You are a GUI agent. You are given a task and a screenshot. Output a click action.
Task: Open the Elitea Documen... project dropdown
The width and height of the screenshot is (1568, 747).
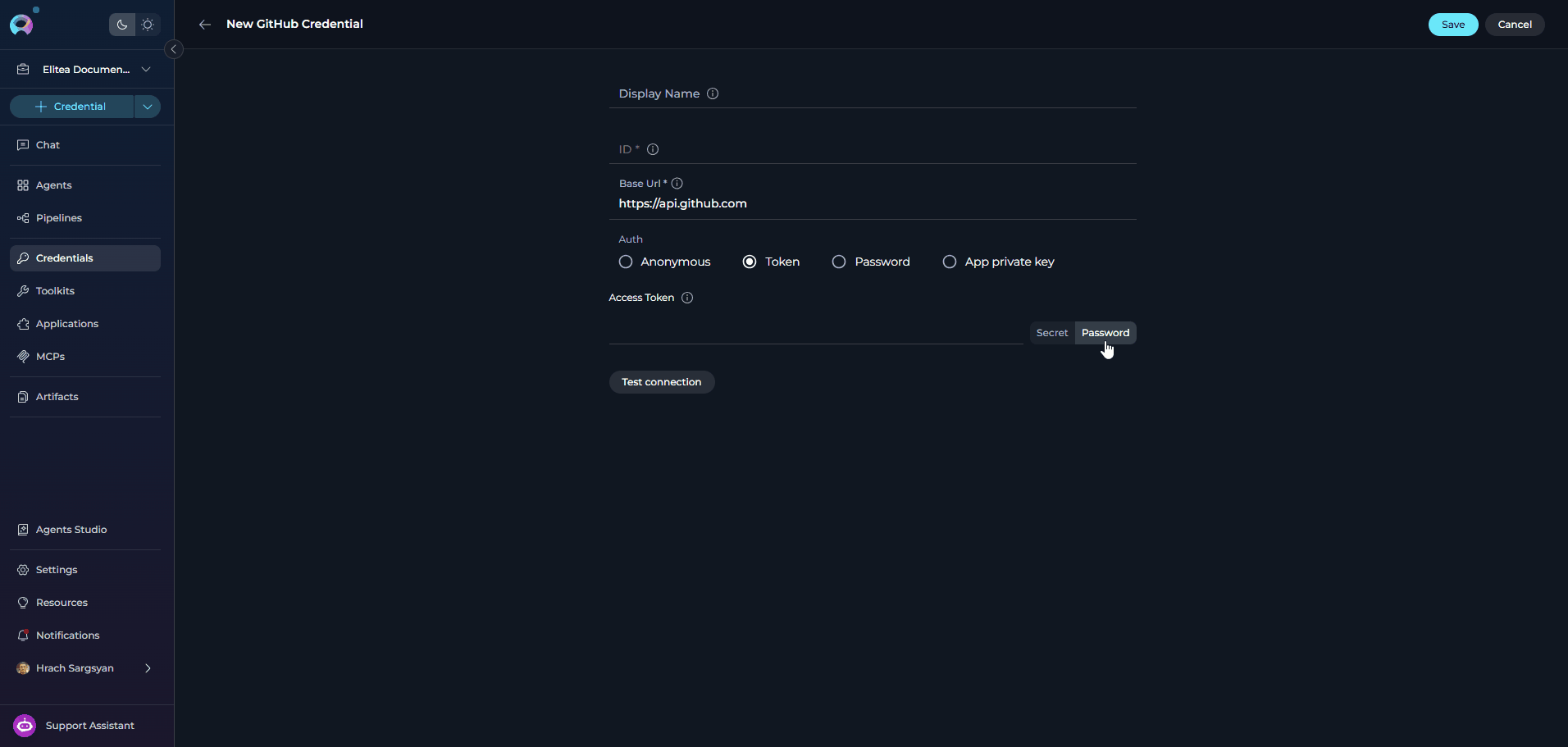pyautogui.click(x=86, y=70)
